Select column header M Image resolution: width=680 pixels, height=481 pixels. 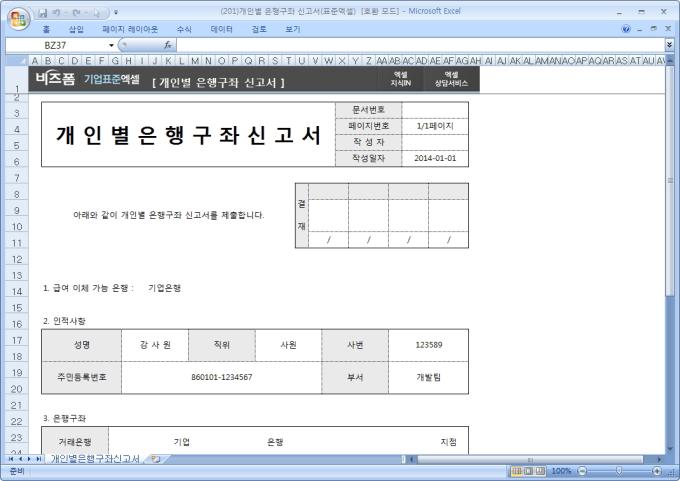click(x=195, y=61)
